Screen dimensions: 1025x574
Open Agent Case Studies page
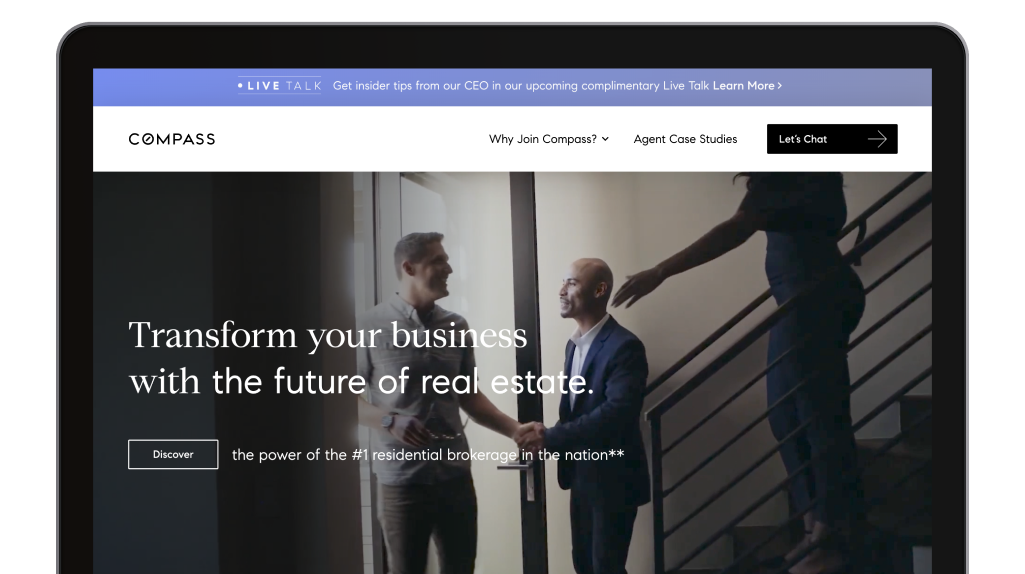685,139
